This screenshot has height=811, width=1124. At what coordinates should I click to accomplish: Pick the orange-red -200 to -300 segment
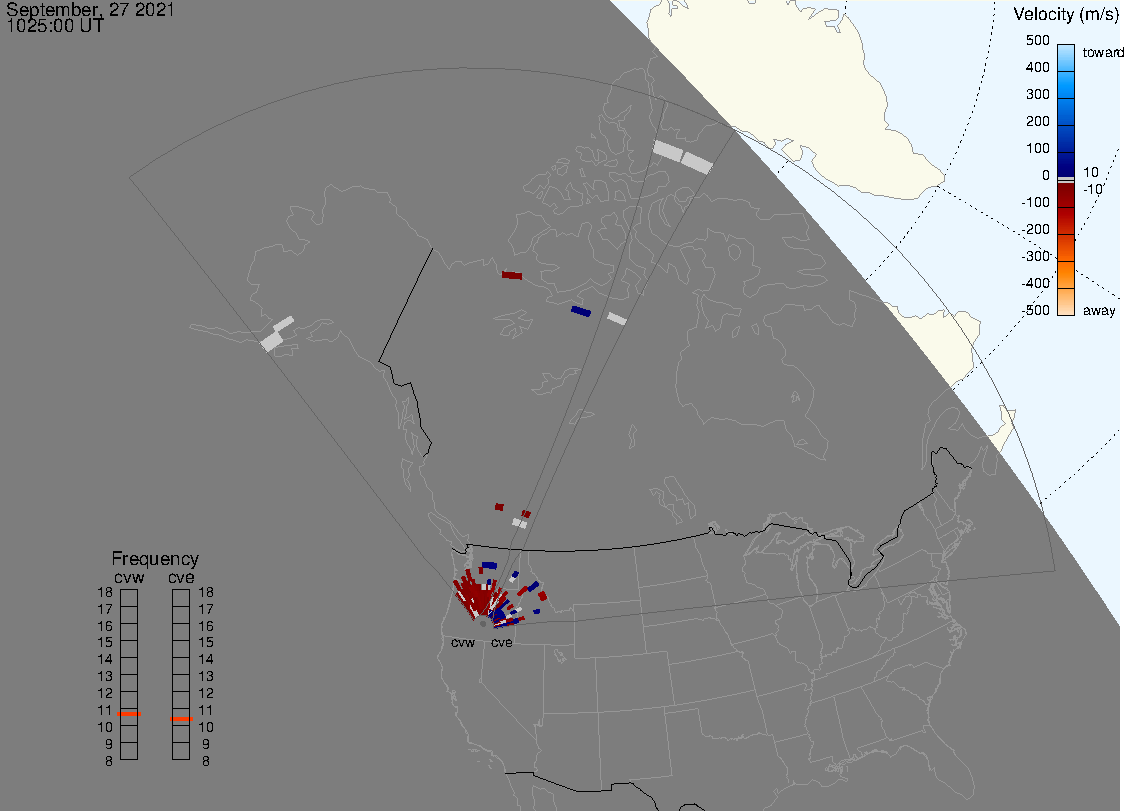1066,248
